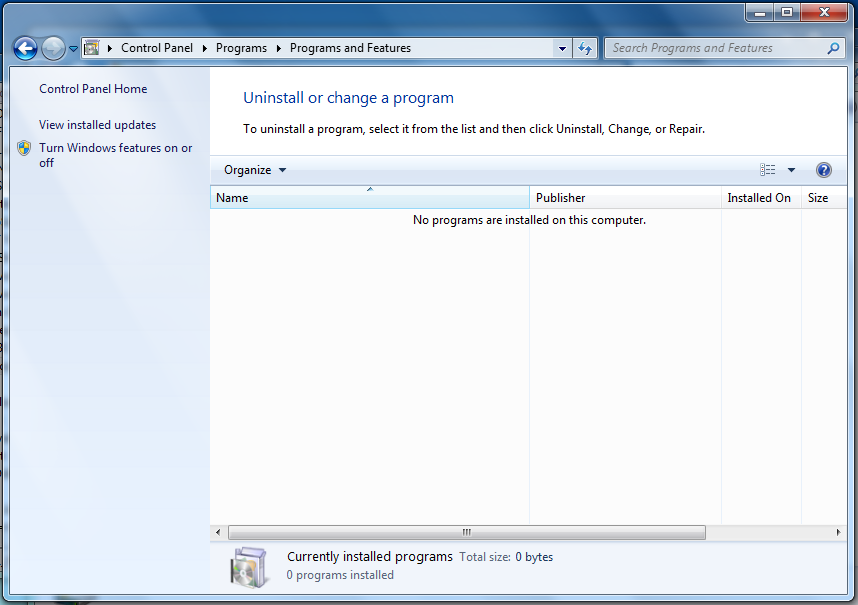
Task: Expand the arrow after Control Panel breadcrumb
Action: click(x=205, y=48)
